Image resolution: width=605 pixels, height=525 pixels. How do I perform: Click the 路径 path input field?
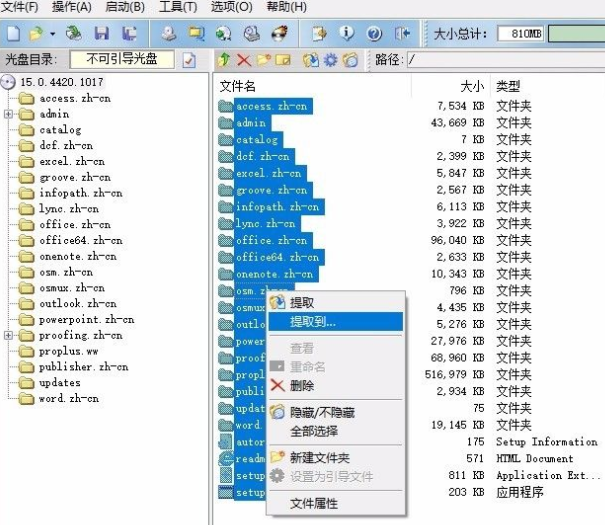505,60
